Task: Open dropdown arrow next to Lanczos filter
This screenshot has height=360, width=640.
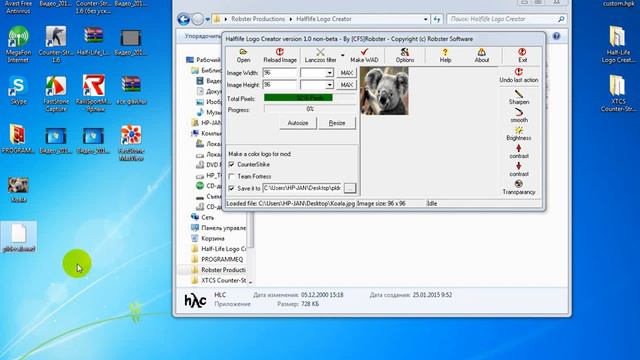Action: click(342, 55)
